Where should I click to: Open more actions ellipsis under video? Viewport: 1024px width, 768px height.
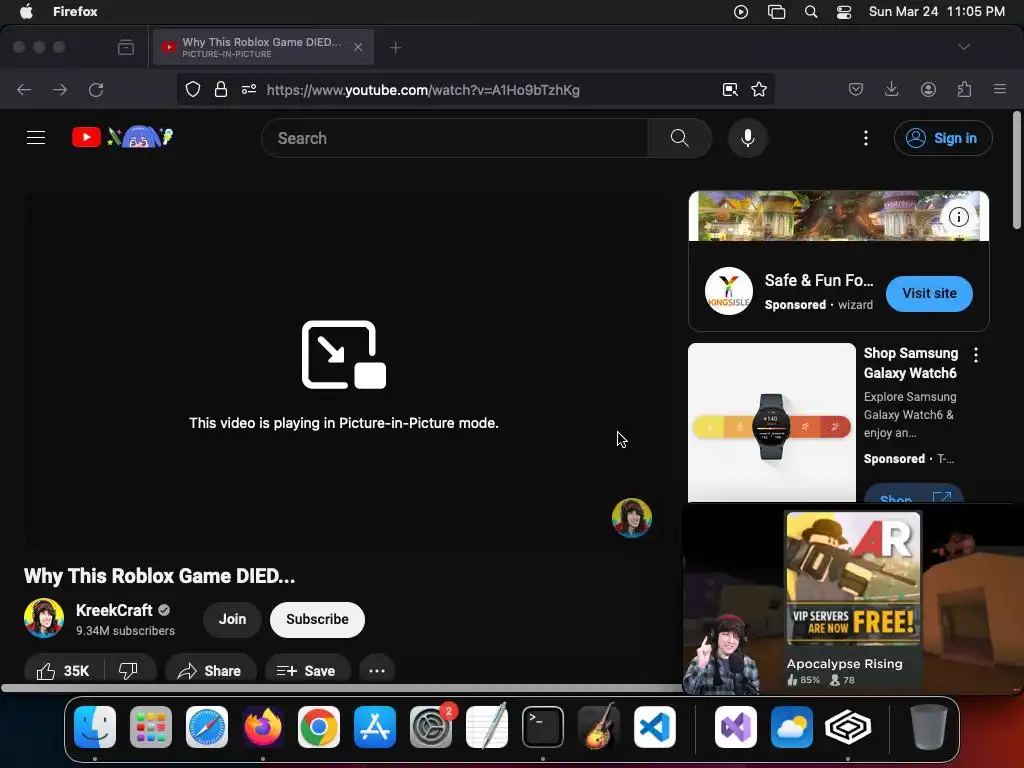(377, 671)
